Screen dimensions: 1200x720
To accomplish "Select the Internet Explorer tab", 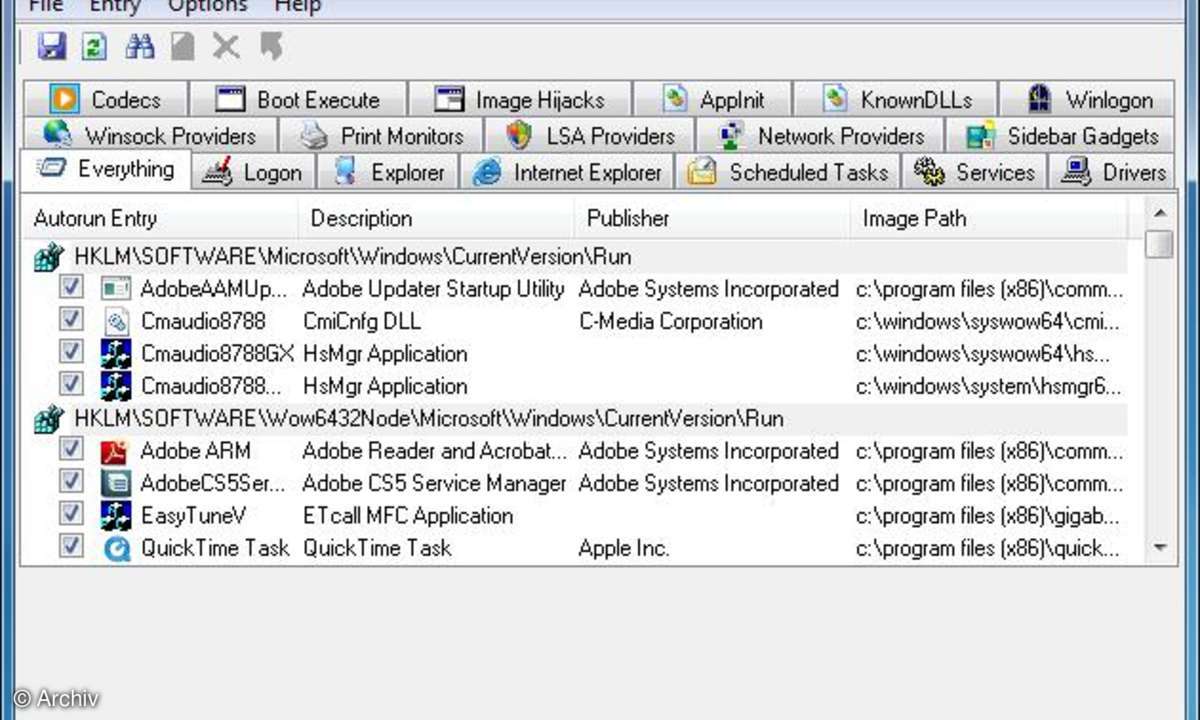I will click(x=567, y=172).
